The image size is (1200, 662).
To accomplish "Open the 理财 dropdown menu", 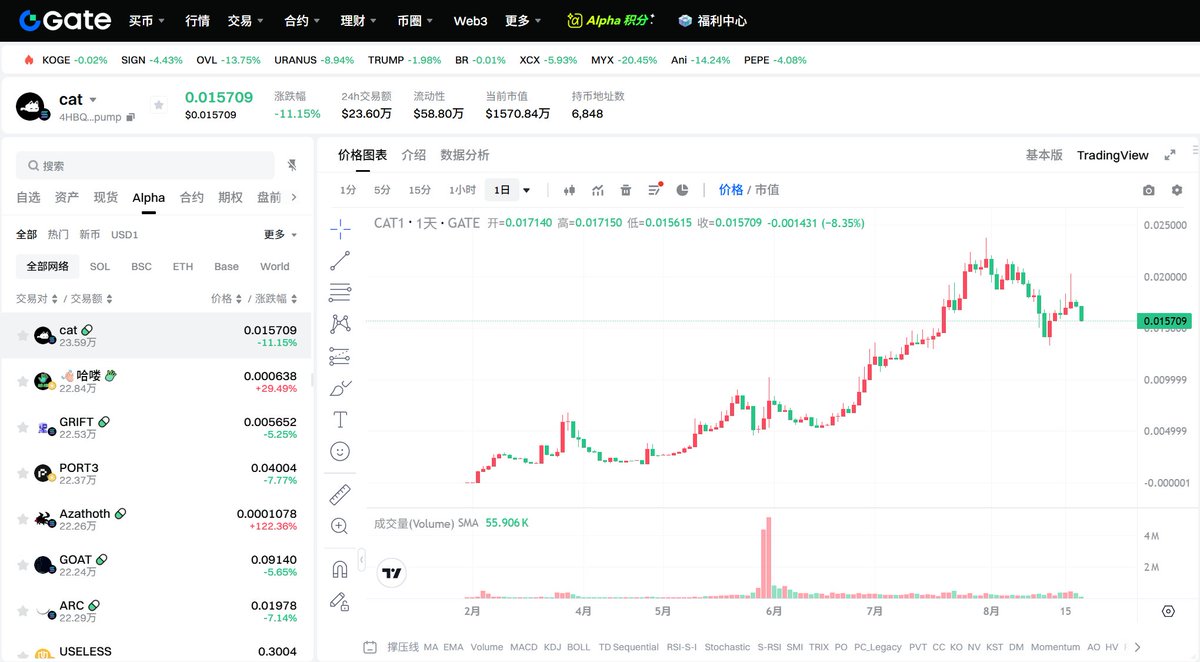I will click(x=360, y=20).
